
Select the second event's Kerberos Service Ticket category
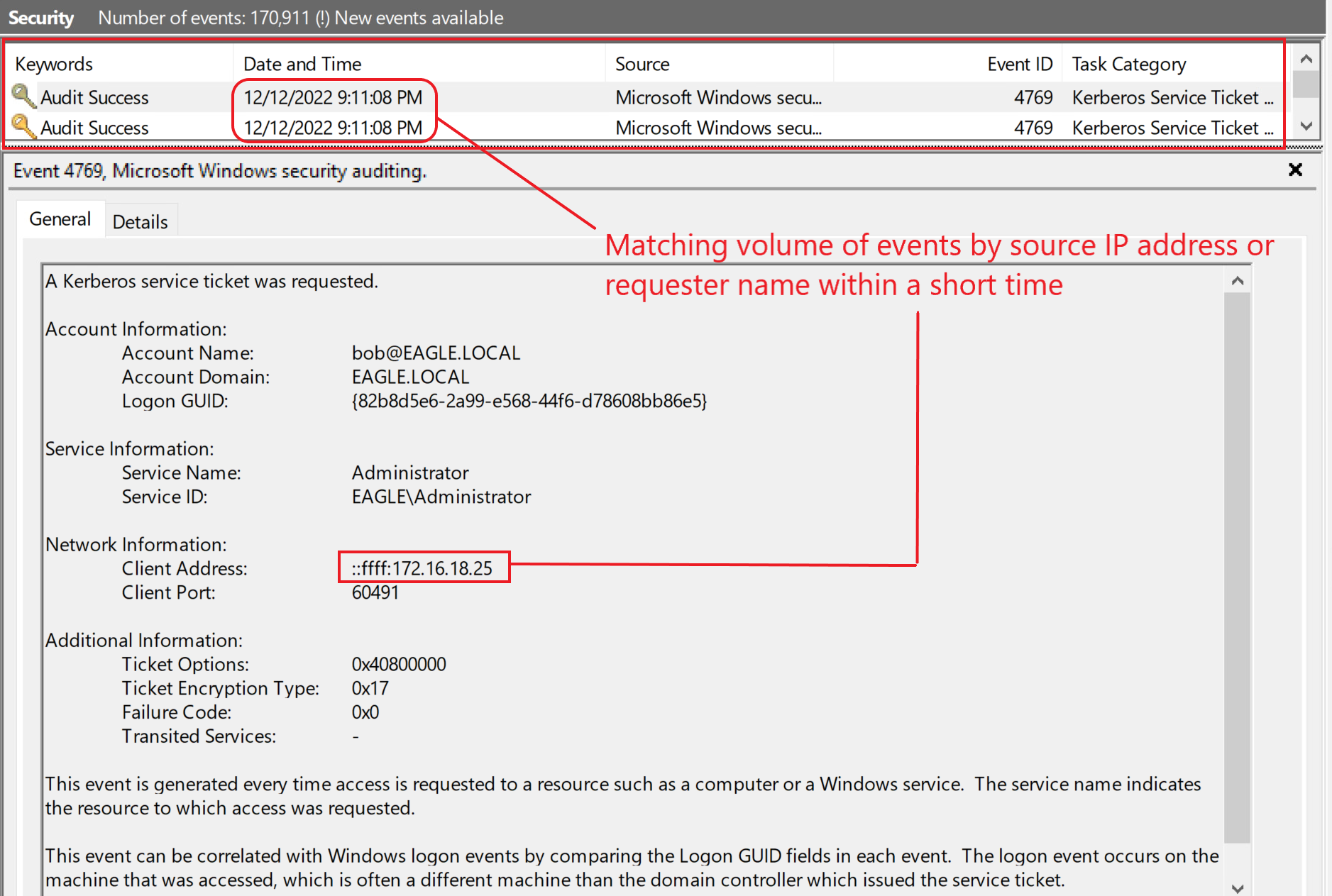pyautogui.click(x=1171, y=128)
